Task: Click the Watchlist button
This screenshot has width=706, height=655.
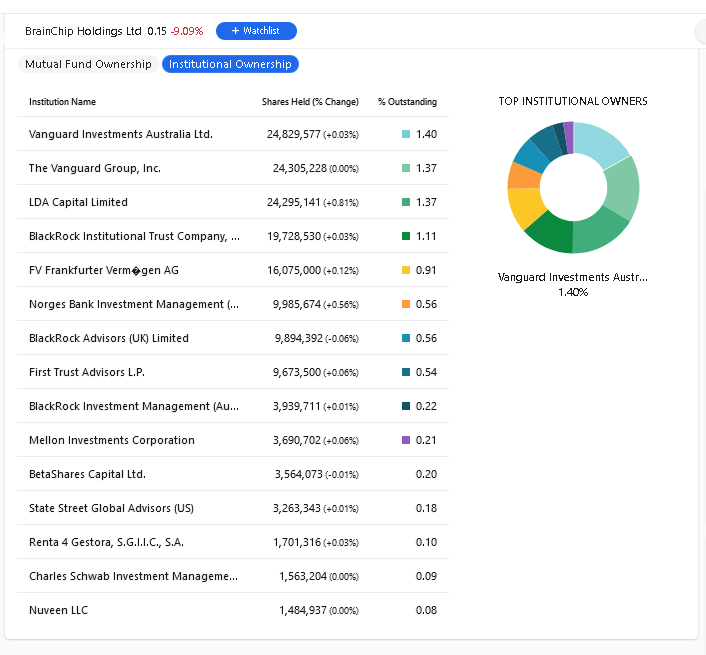Action: coord(256,31)
